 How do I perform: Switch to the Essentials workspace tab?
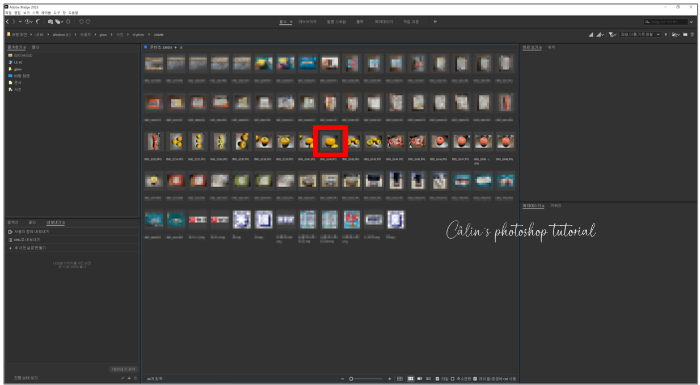point(286,21)
